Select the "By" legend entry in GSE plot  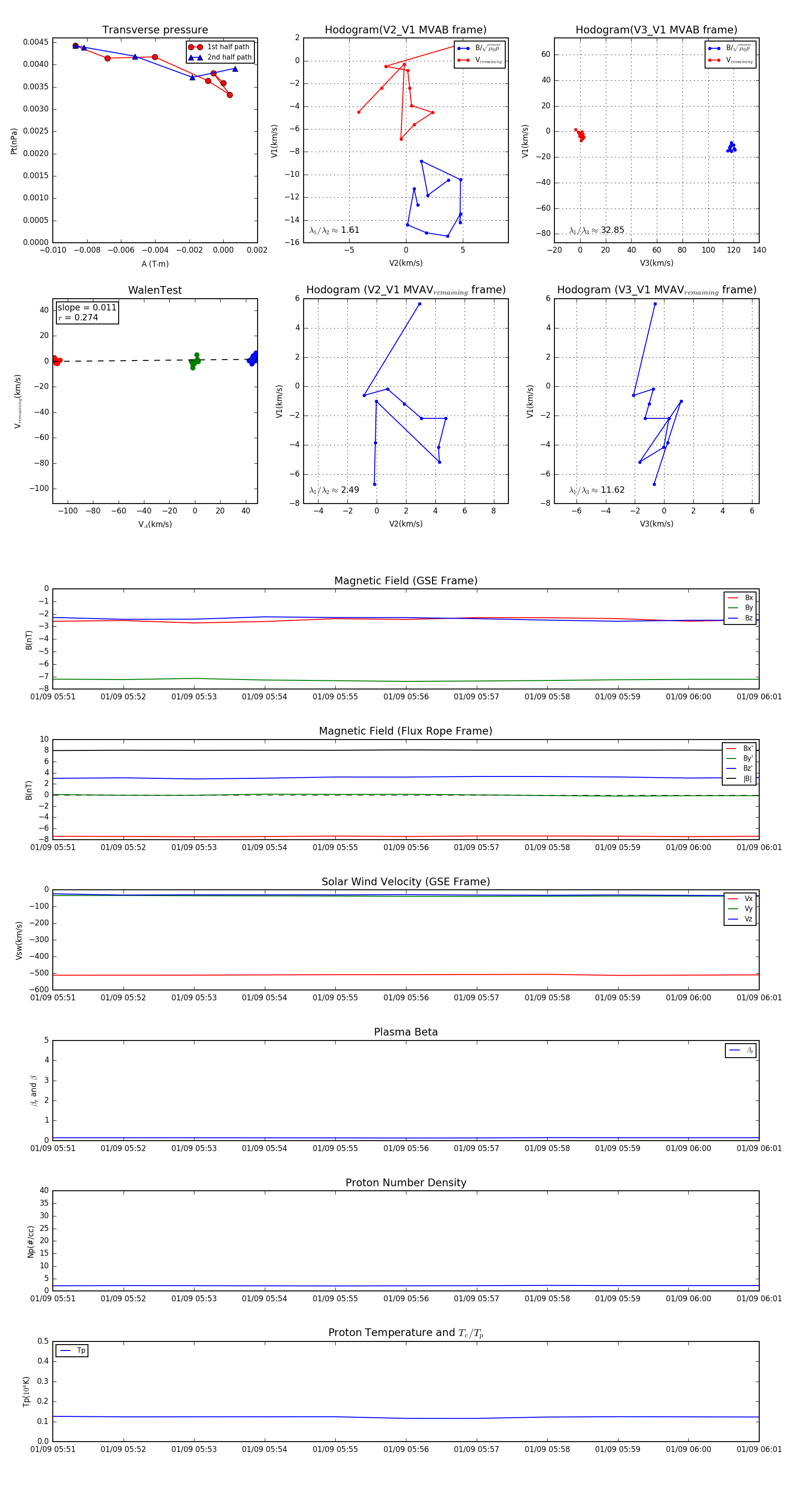740,608
